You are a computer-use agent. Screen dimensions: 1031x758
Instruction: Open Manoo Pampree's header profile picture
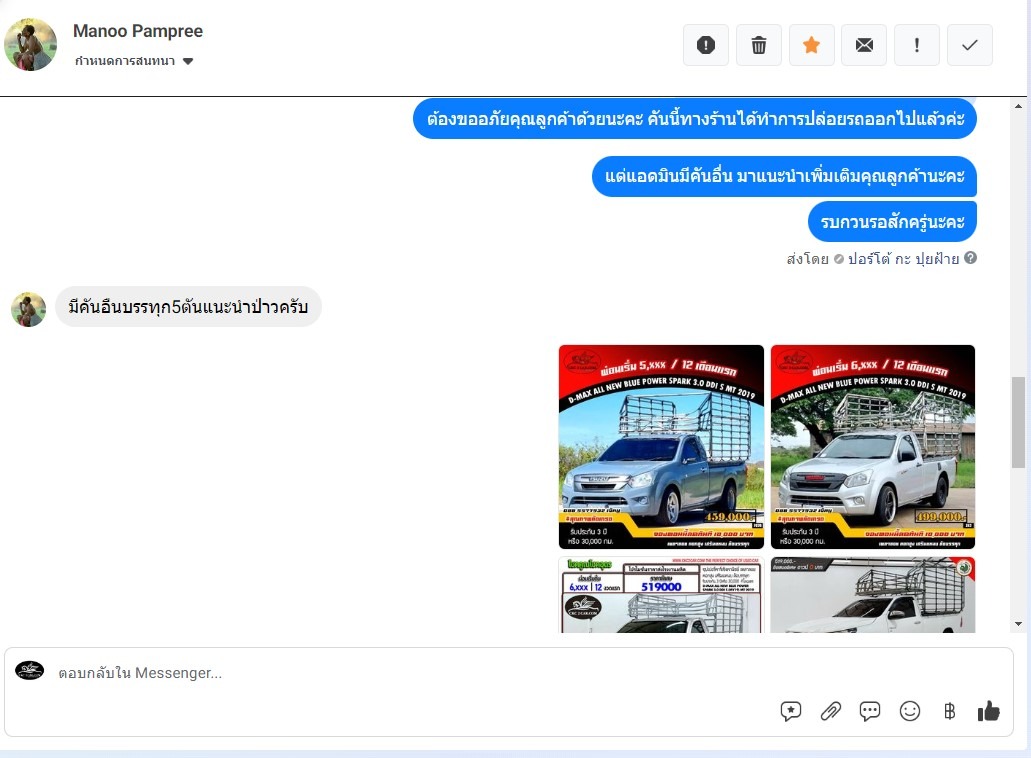click(30, 44)
